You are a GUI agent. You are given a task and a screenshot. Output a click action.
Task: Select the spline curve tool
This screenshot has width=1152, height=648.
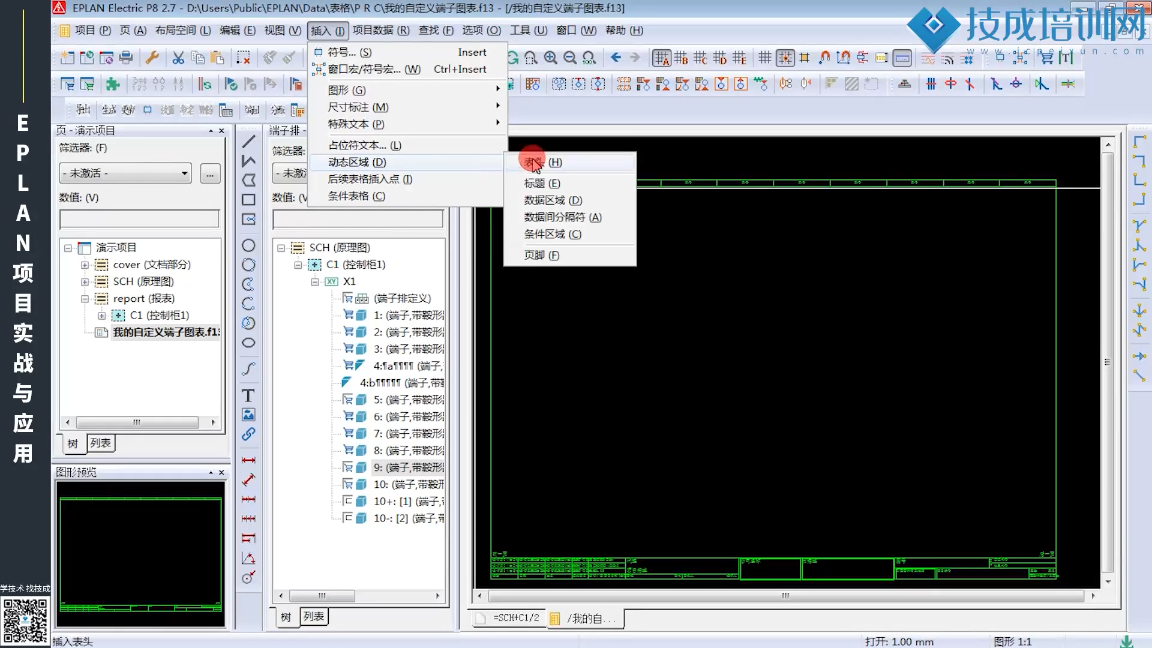click(x=248, y=369)
